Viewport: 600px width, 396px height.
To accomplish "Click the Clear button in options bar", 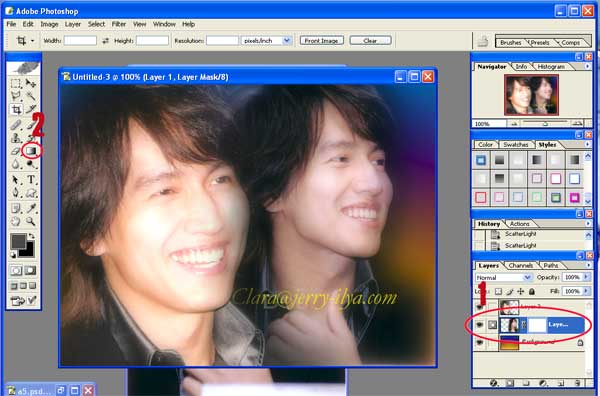I will pyautogui.click(x=370, y=41).
